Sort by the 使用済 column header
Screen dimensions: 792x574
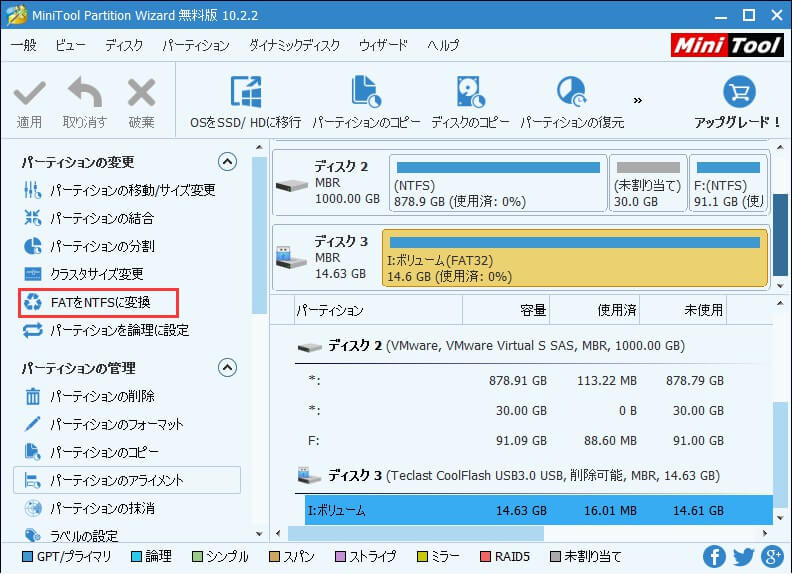[x=595, y=310]
